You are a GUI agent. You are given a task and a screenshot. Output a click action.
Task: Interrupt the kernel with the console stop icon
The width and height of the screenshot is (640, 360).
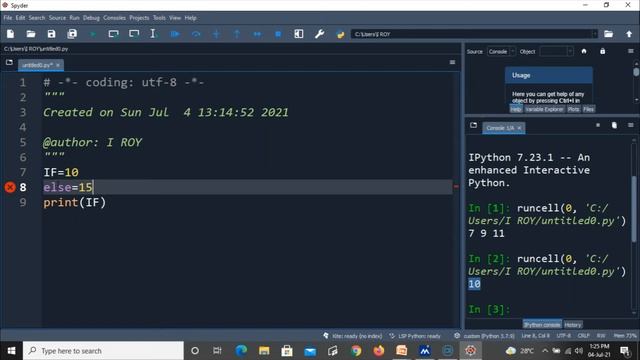(598, 125)
